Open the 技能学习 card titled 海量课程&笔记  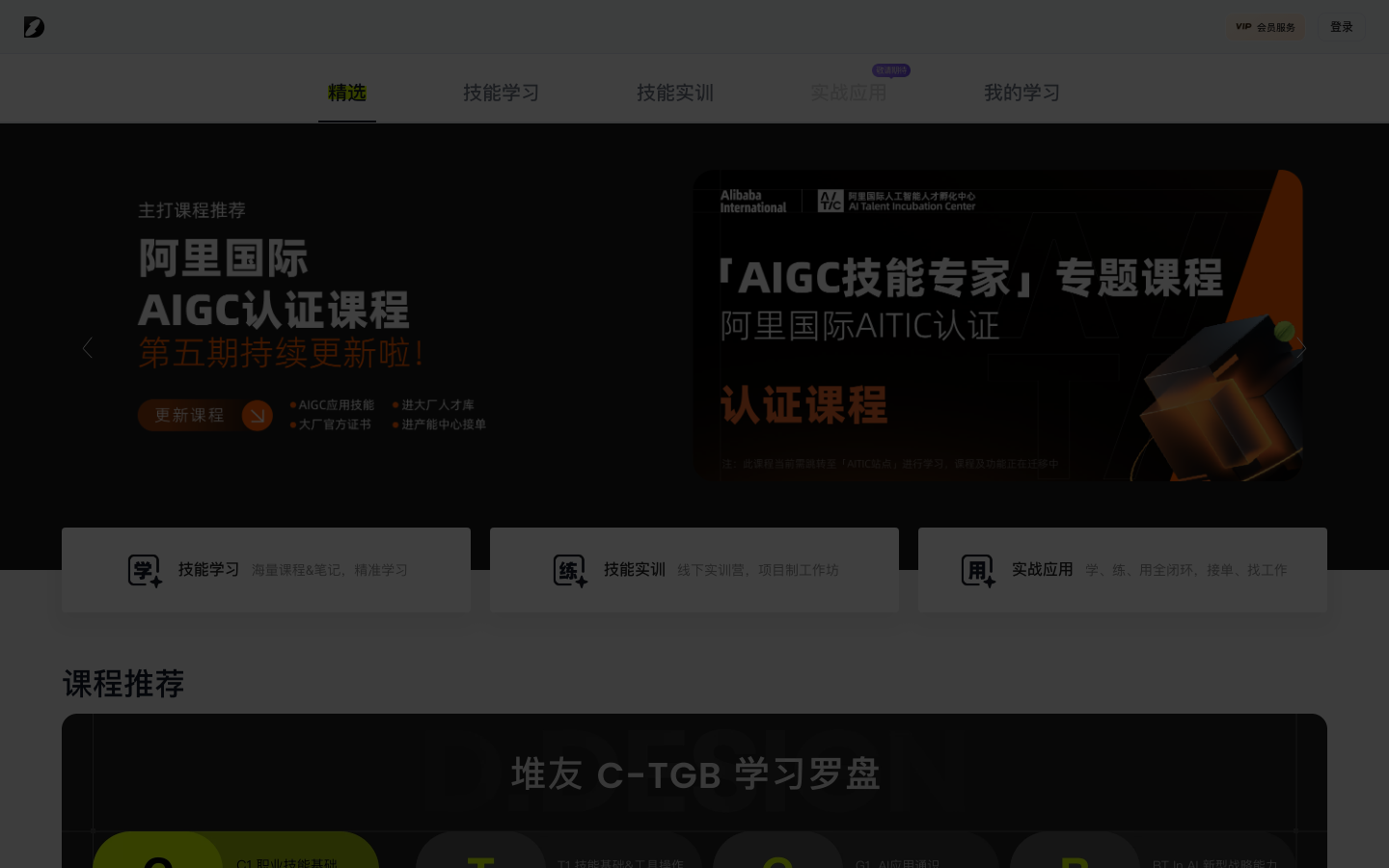(266, 570)
